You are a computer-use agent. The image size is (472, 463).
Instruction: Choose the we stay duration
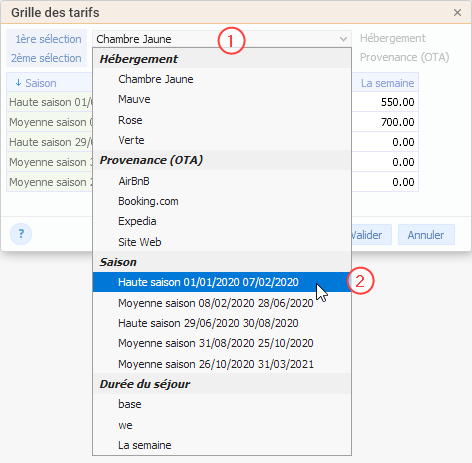coord(222,425)
